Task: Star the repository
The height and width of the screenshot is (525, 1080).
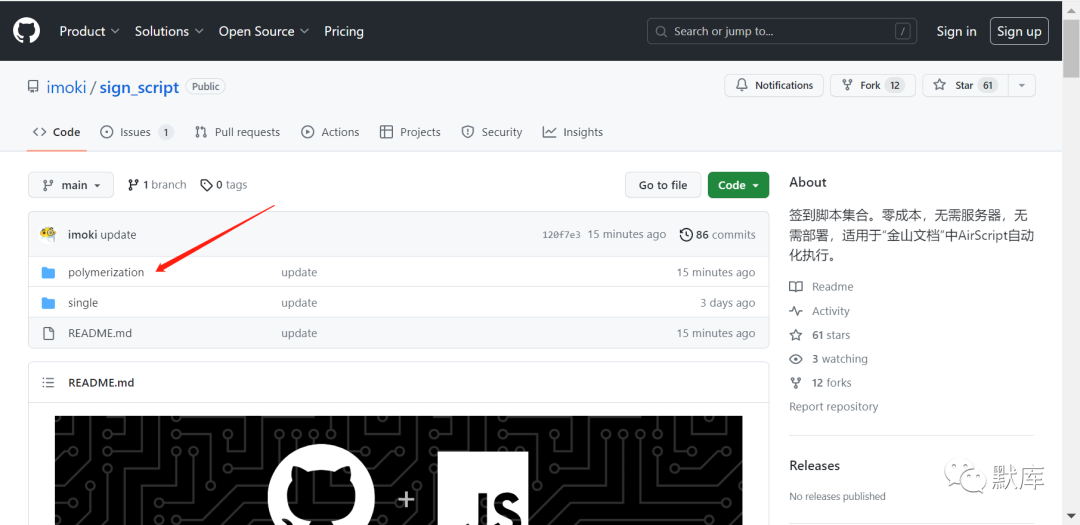Action: [965, 85]
